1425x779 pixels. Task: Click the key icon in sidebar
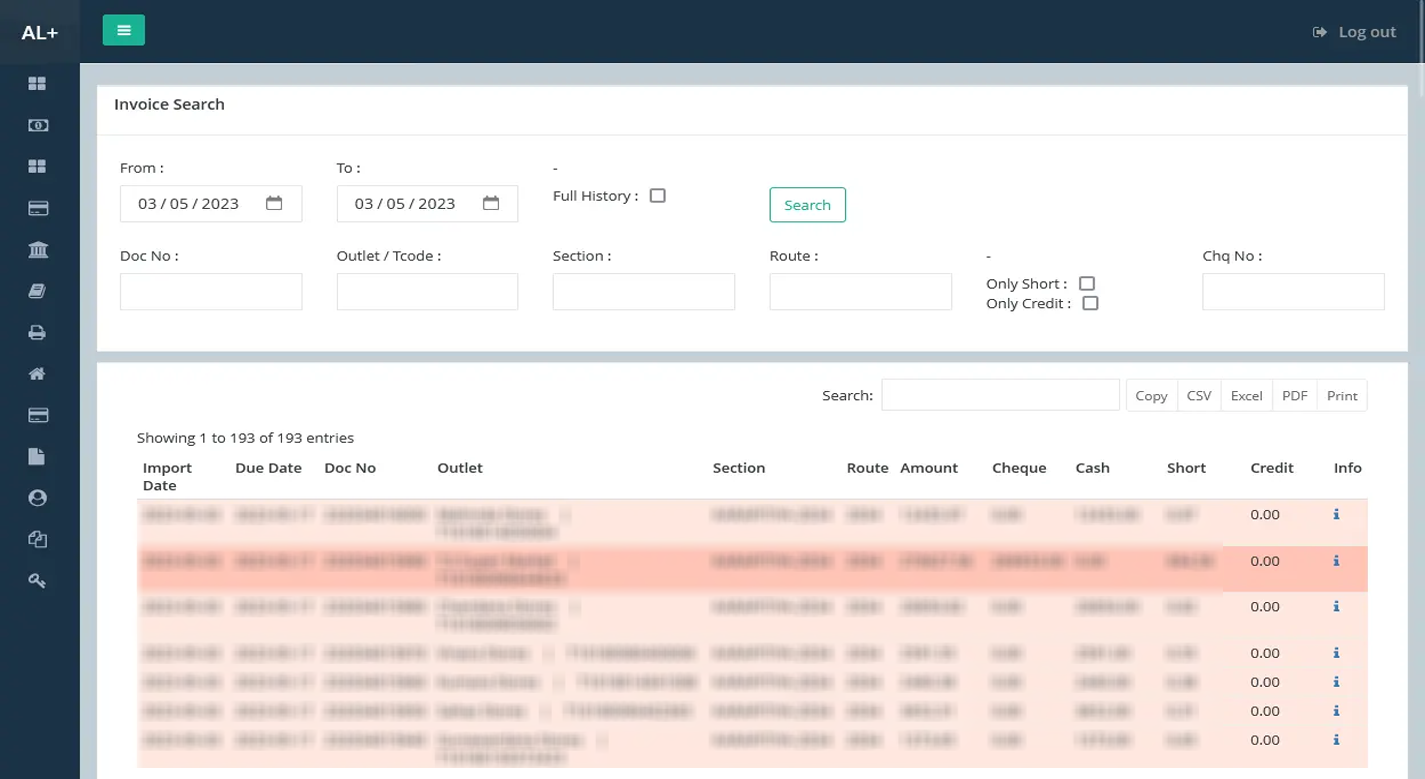37,581
